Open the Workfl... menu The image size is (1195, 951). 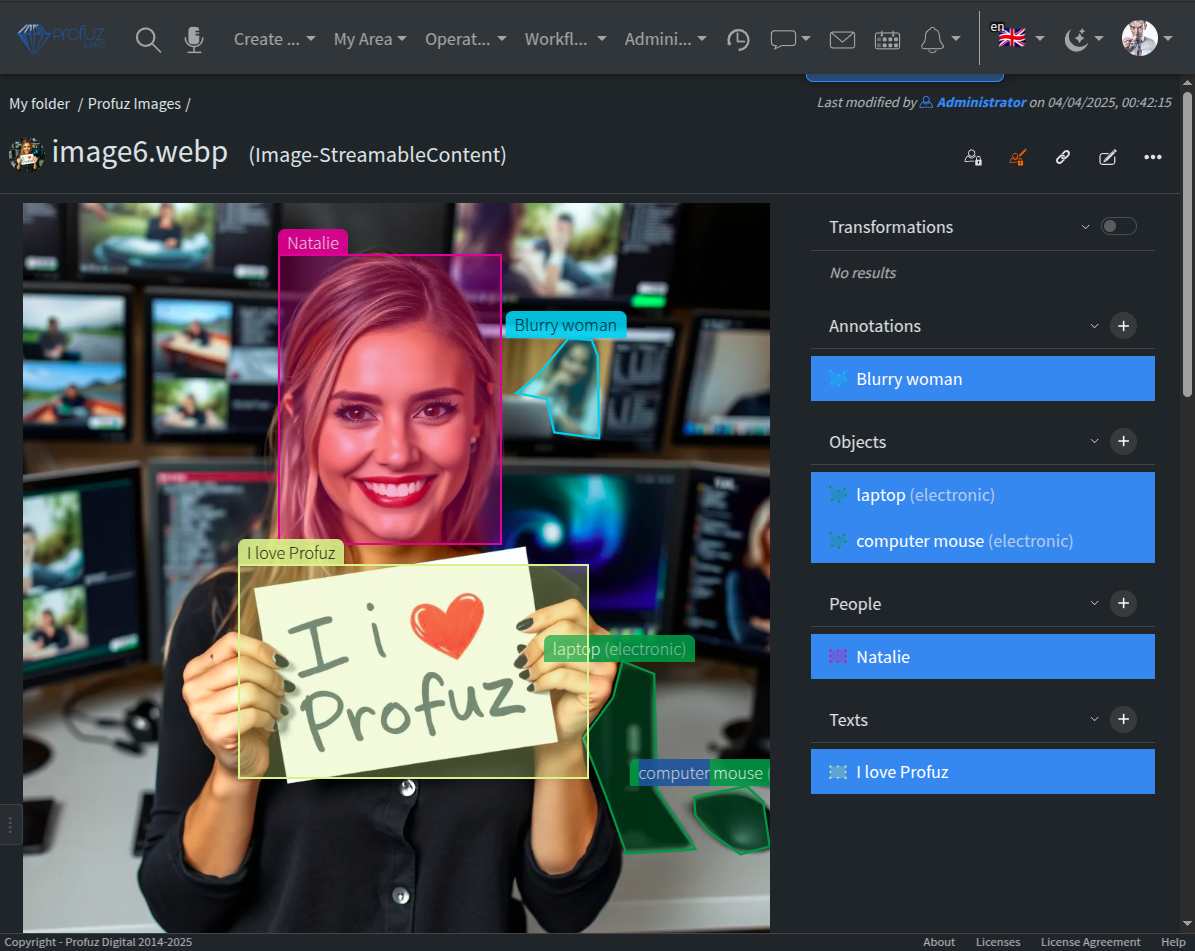point(565,39)
